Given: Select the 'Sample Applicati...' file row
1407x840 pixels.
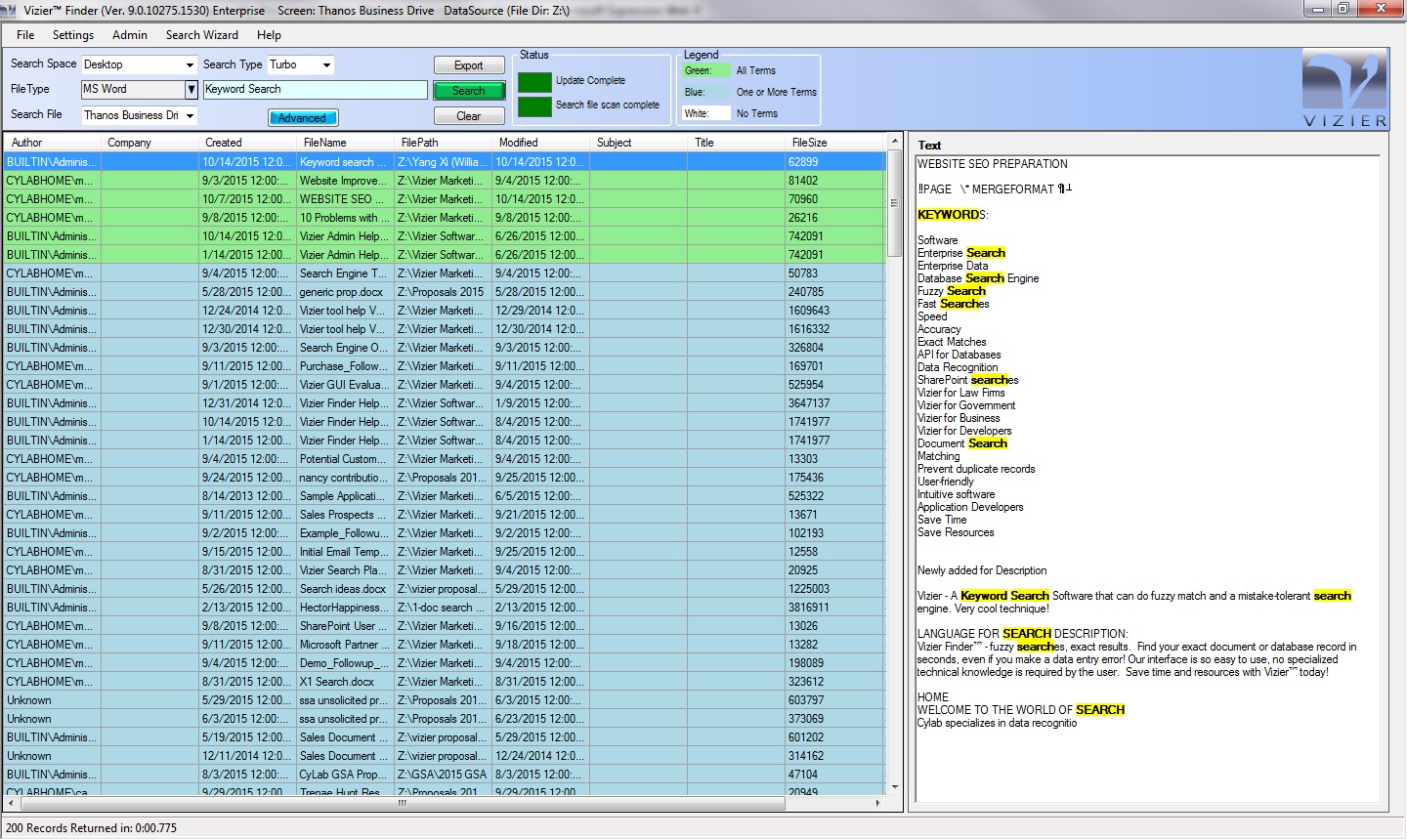Looking at the screenshot, I should point(445,496).
